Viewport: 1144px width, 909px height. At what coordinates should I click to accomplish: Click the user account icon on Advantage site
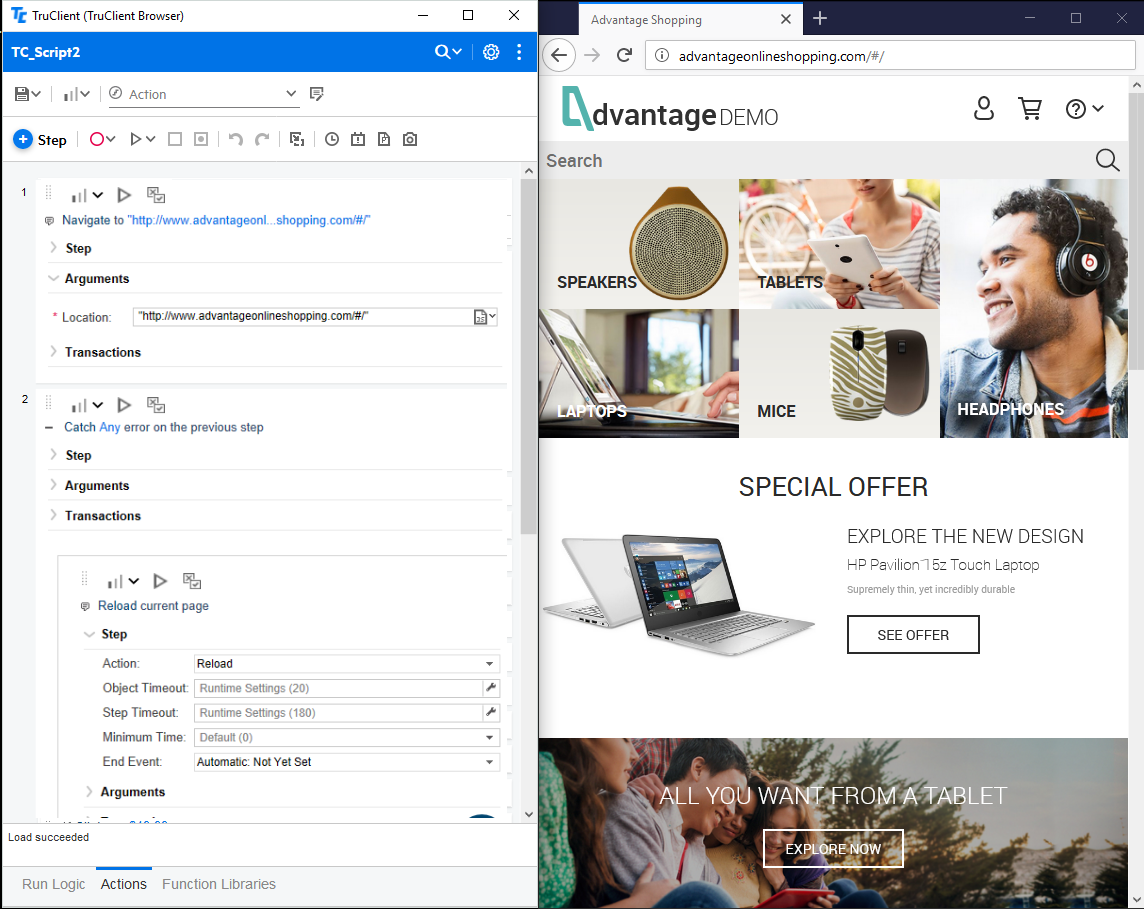984,109
